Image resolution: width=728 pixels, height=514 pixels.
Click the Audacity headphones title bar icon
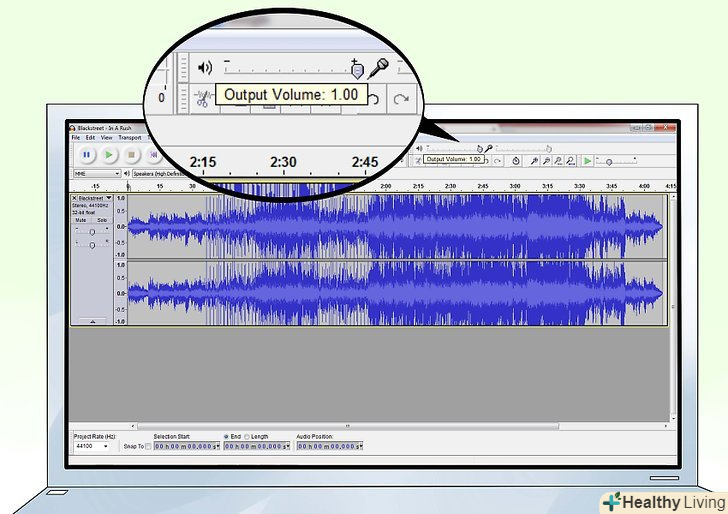[x=72, y=128]
